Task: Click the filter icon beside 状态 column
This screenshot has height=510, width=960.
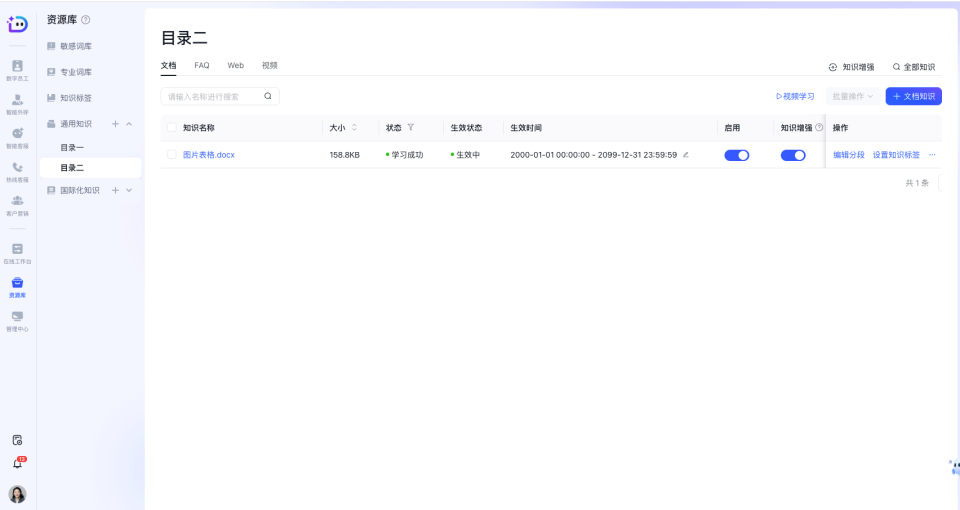Action: coord(411,128)
